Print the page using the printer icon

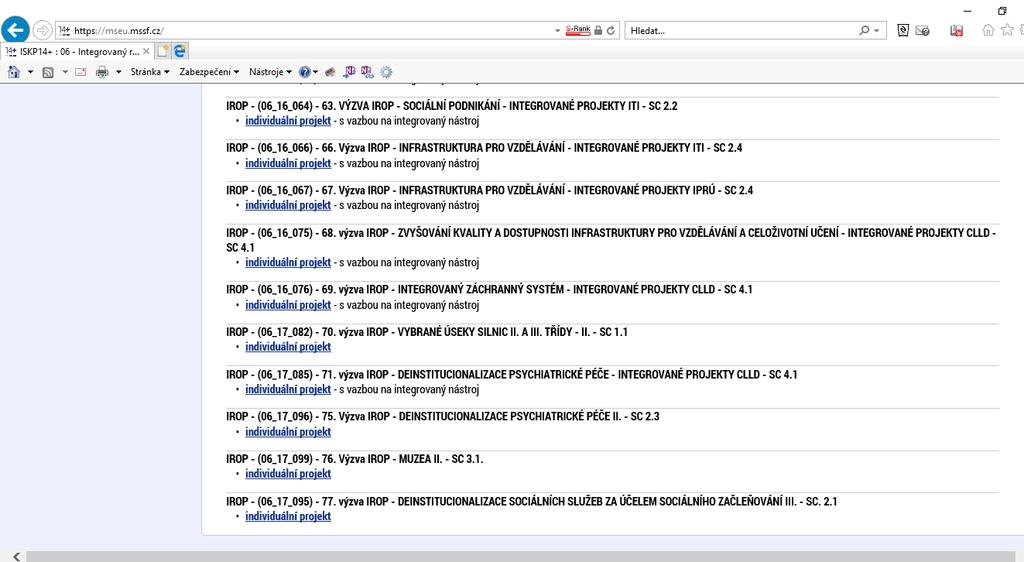102,72
